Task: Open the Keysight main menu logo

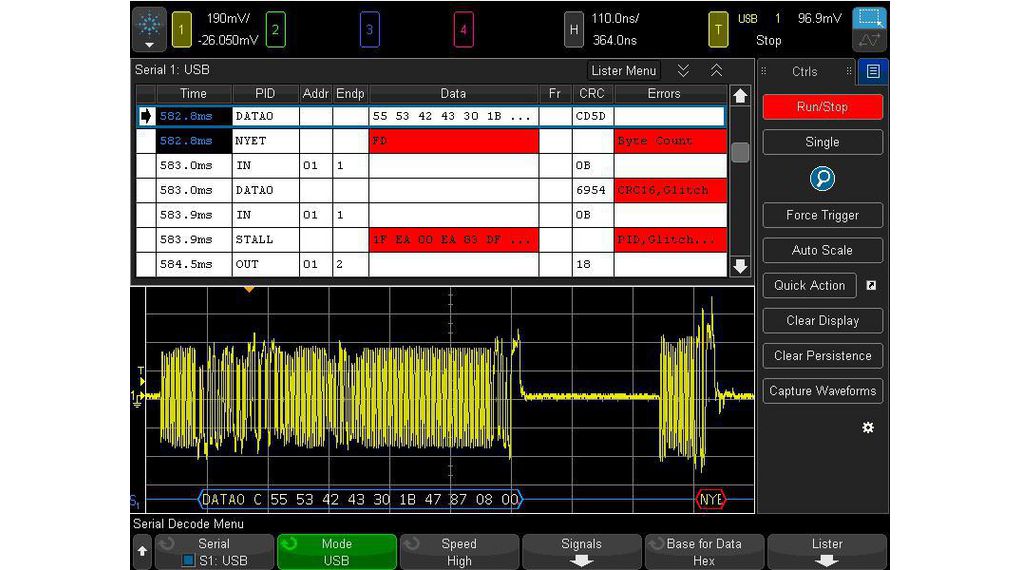Action: (x=149, y=29)
